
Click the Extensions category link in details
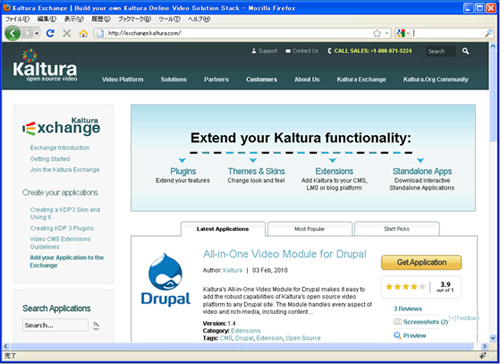pos(246,331)
